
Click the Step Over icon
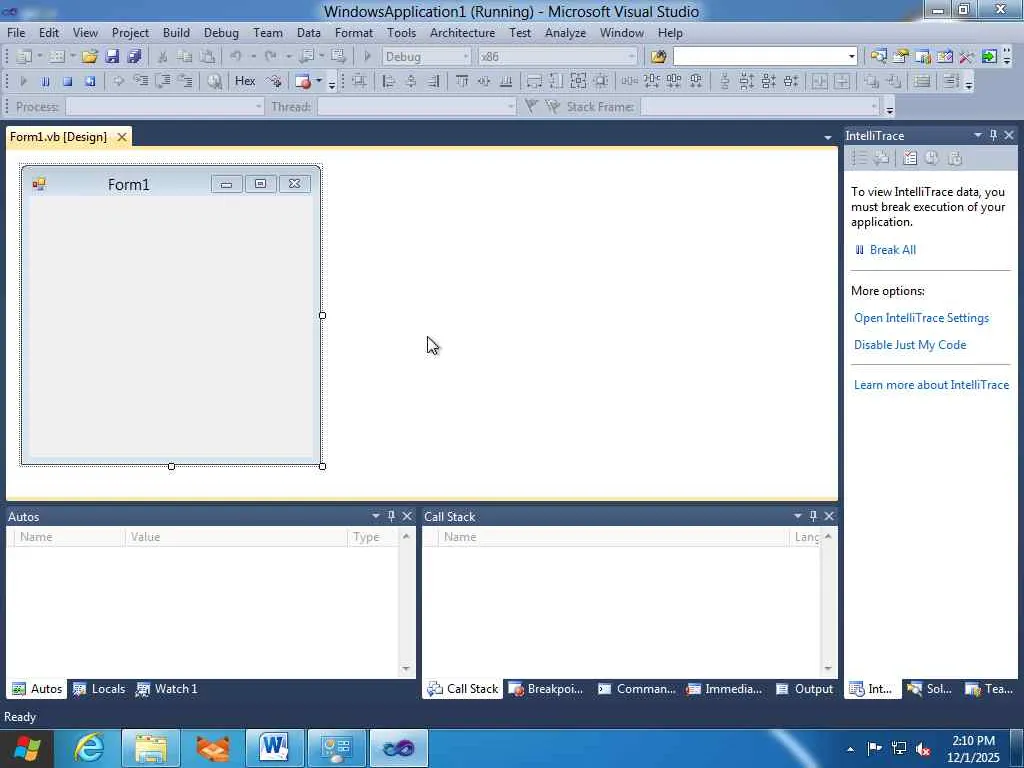pos(163,82)
